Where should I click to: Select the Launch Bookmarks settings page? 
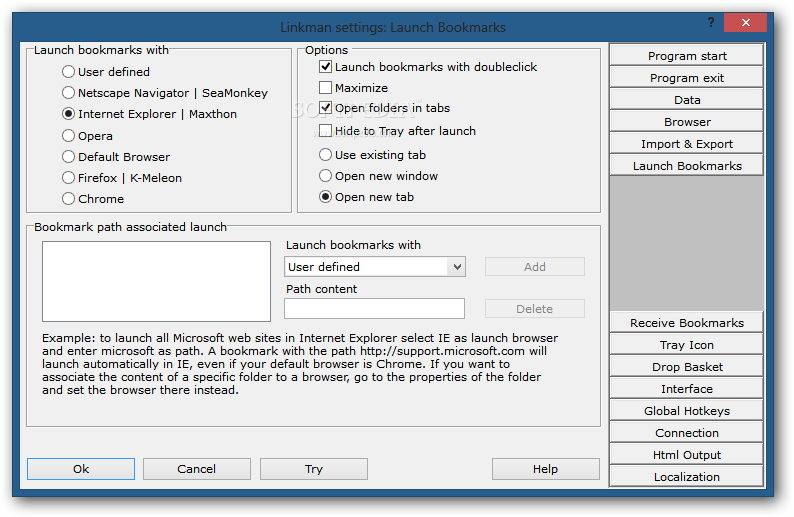point(687,166)
